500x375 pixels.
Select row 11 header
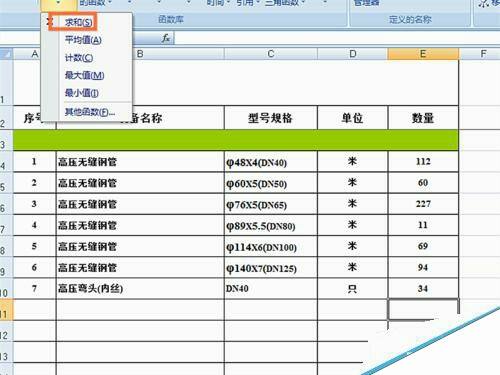[6, 310]
